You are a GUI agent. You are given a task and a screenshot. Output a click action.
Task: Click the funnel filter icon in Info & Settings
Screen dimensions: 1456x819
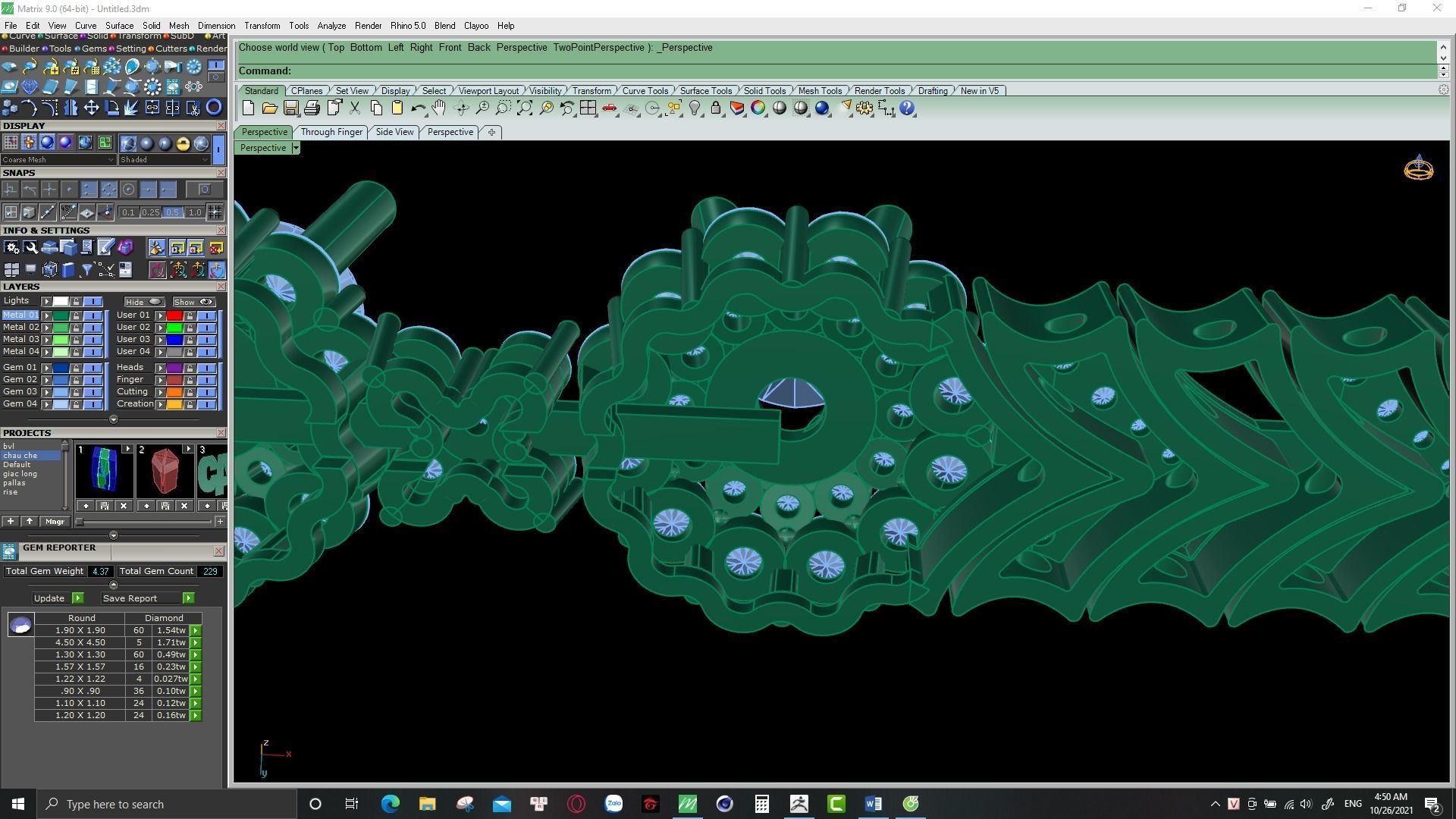tap(86, 269)
